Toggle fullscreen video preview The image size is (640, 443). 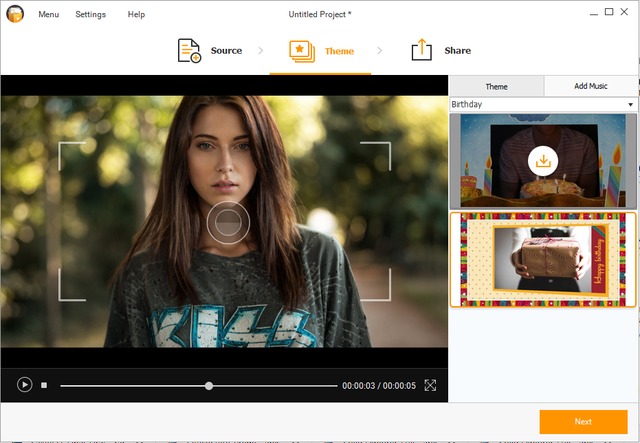point(430,385)
